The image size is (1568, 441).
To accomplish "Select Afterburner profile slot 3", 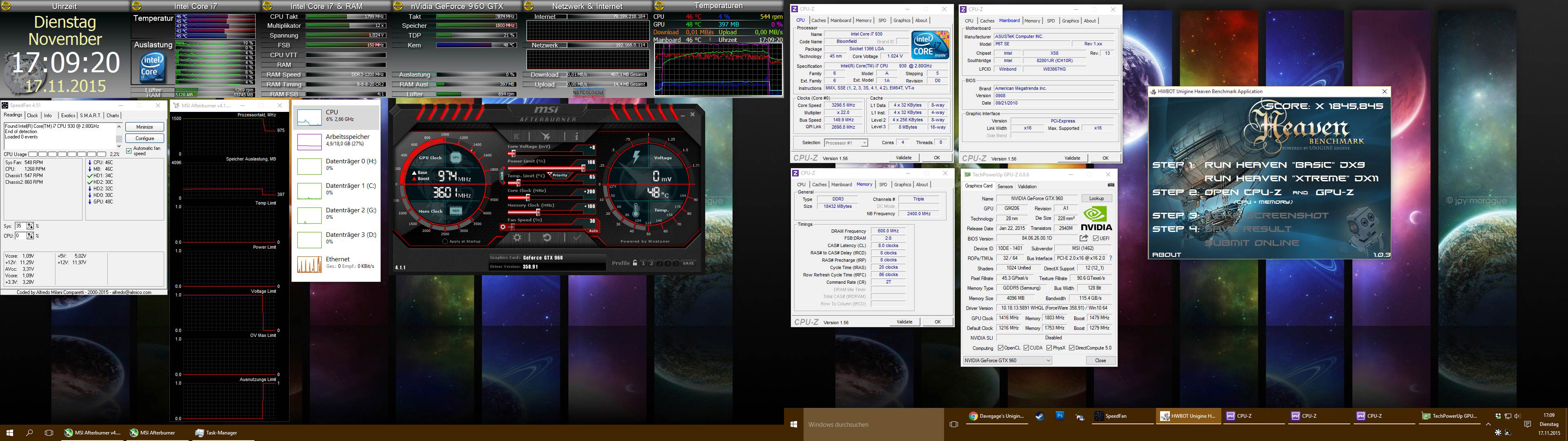I will [660, 263].
